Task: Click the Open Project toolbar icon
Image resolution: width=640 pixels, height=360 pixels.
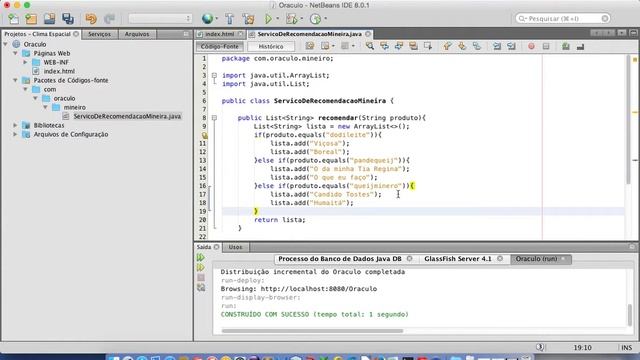Action: [50, 19]
